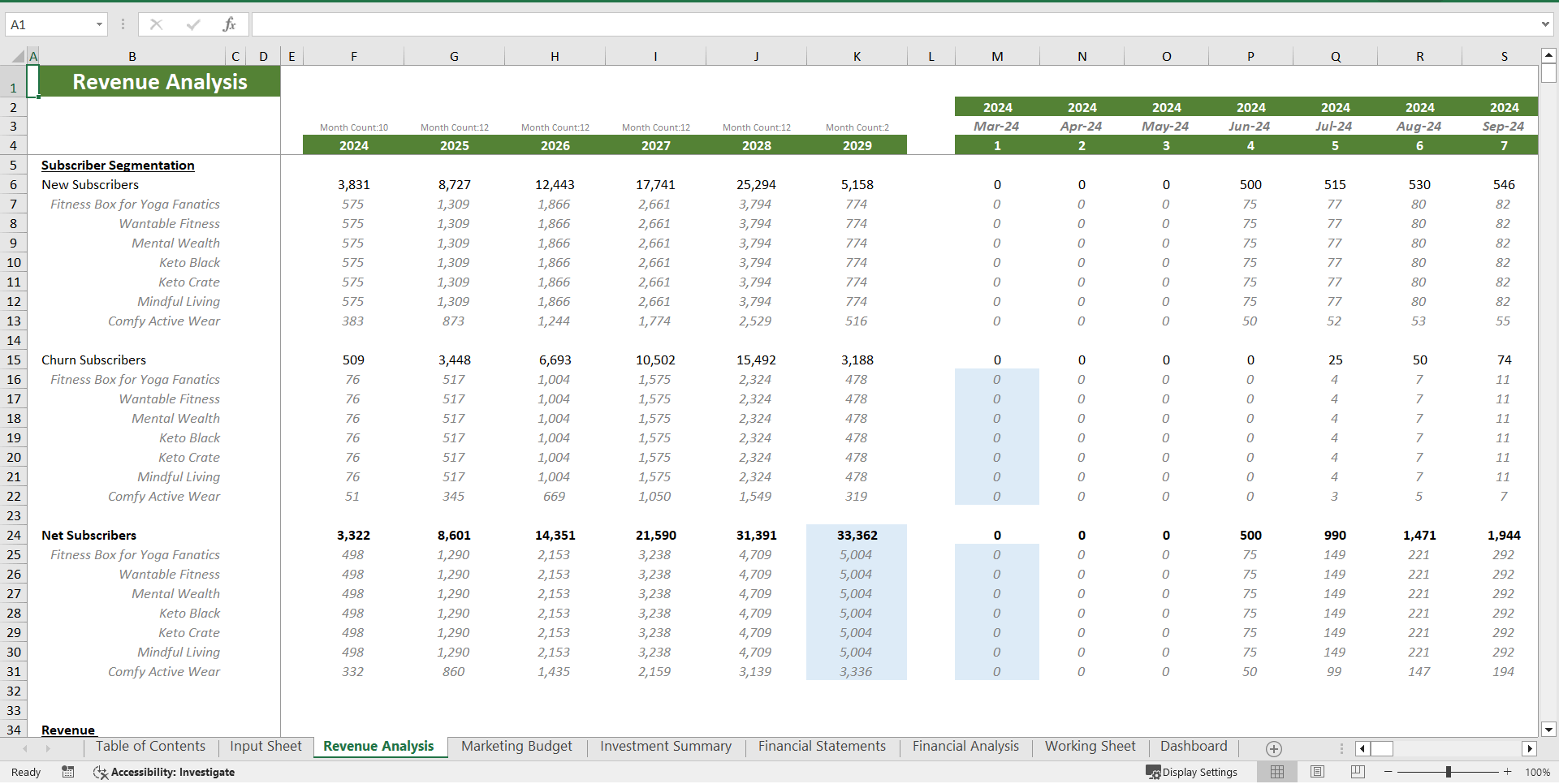Open the Marketing Budget sheet tab
Viewport: 1559px width, 784px height.
(516, 747)
